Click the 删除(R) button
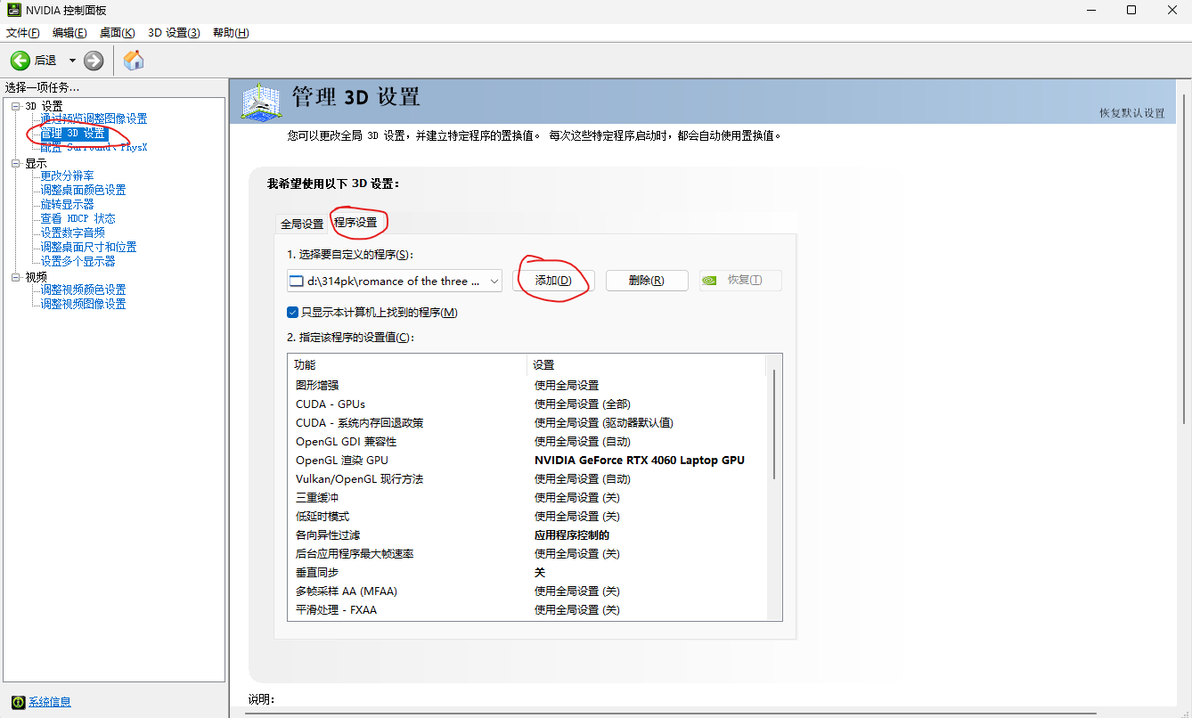Screen dimensions: 1192x718 [646, 280]
